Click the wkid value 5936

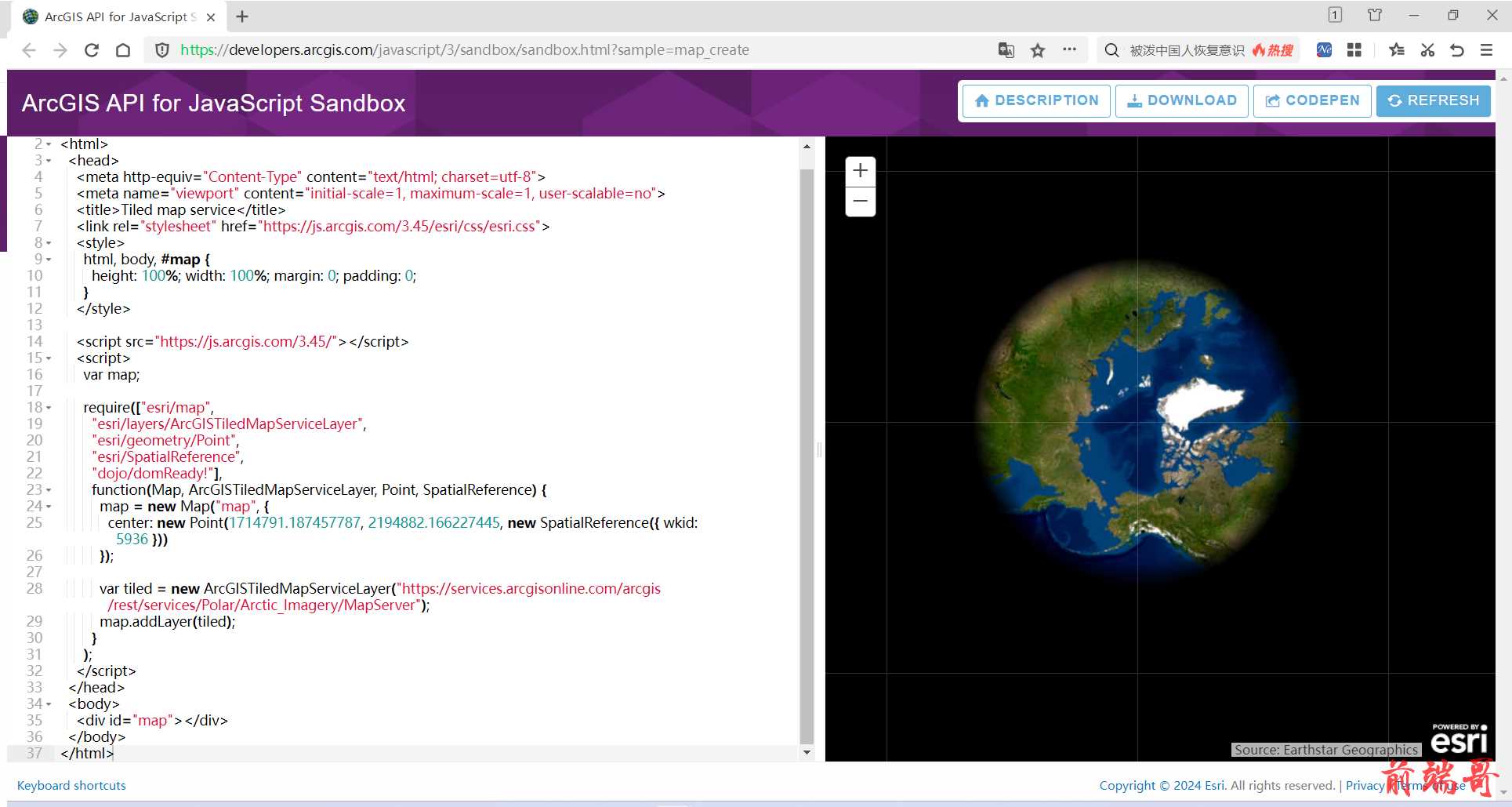pyautogui.click(x=132, y=539)
